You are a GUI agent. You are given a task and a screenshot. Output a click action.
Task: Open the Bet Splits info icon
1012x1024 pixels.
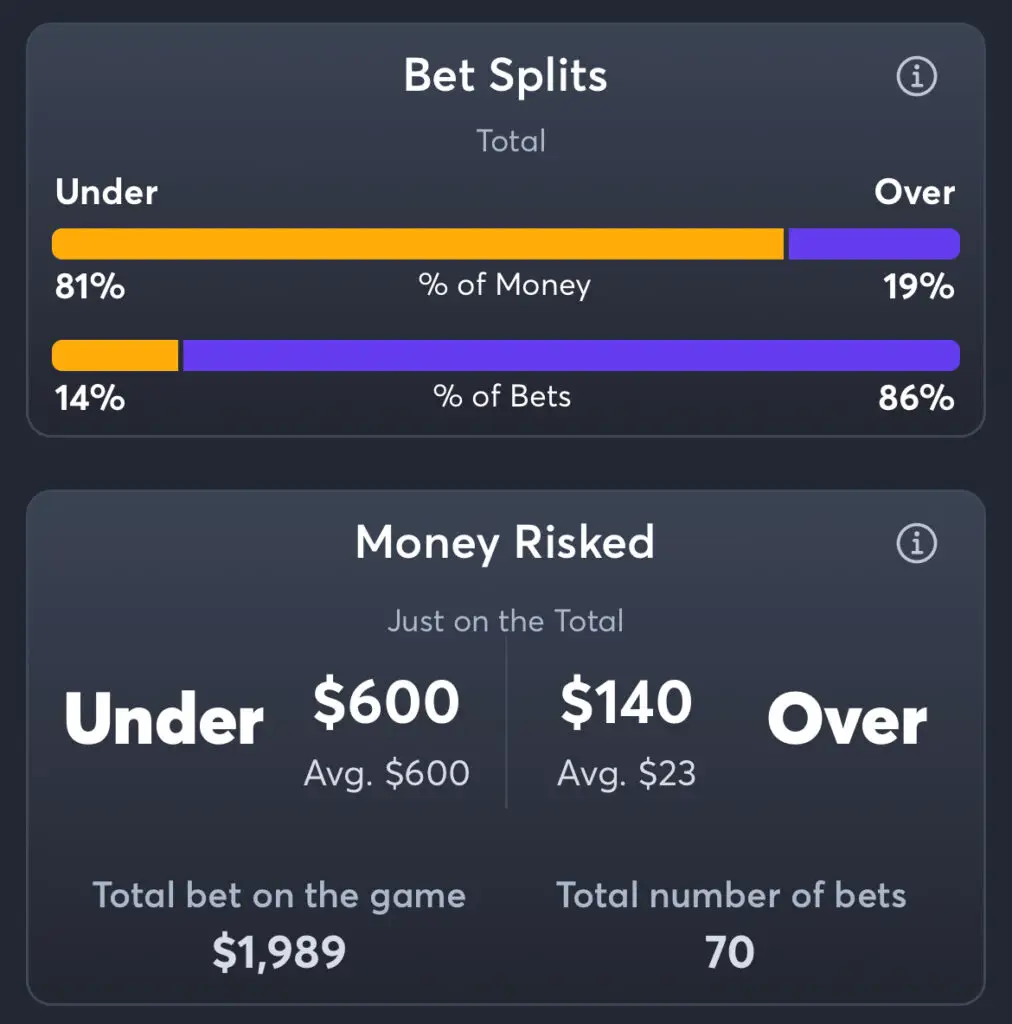[916, 76]
